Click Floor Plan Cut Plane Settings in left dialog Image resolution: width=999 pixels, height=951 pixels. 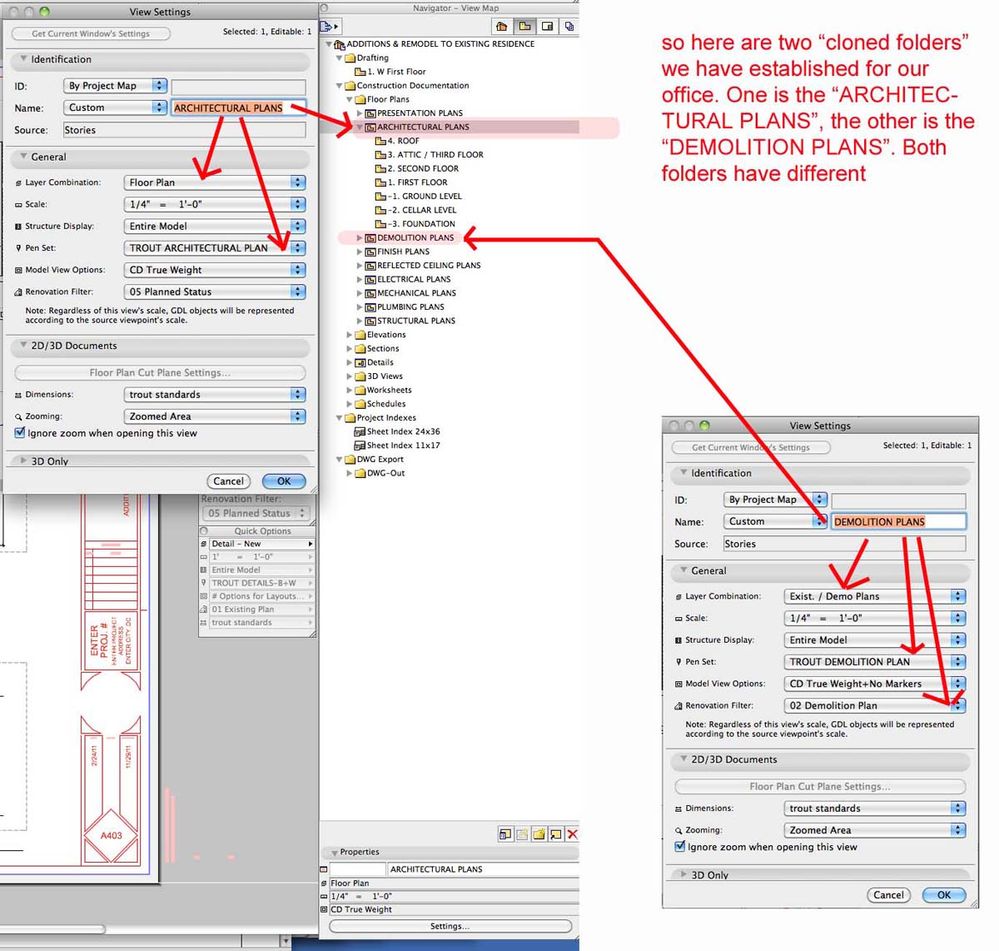160,373
